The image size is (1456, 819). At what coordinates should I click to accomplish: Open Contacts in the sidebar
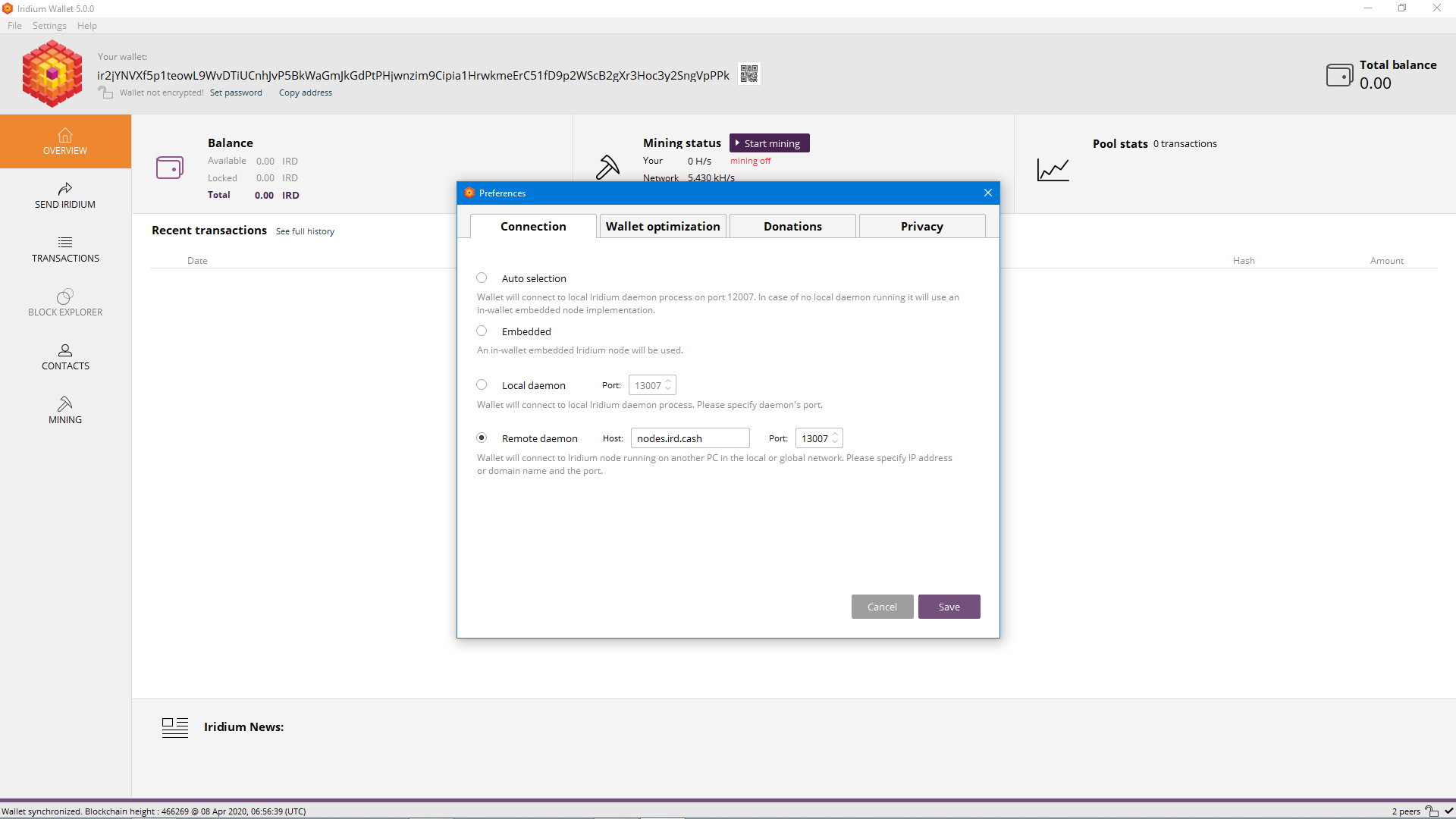click(x=65, y=357)
